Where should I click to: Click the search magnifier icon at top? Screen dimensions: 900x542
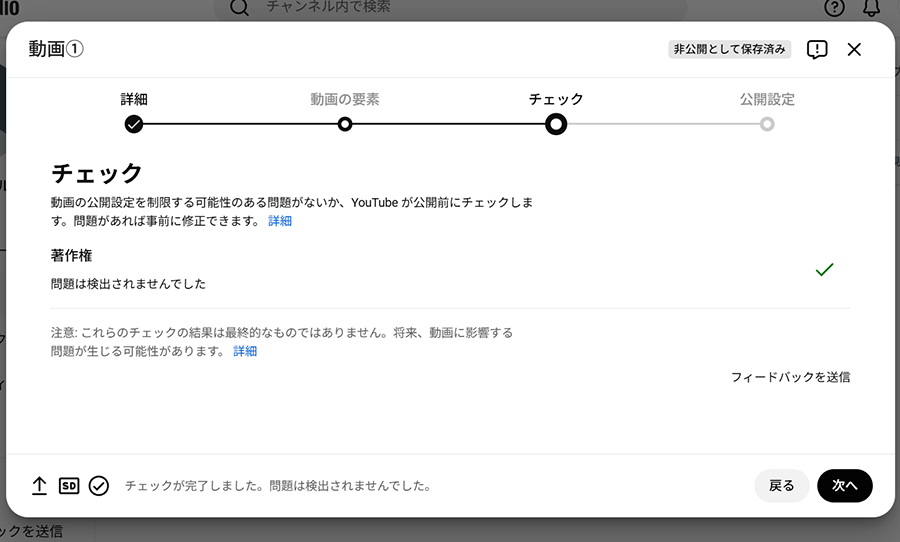point(239,8)
